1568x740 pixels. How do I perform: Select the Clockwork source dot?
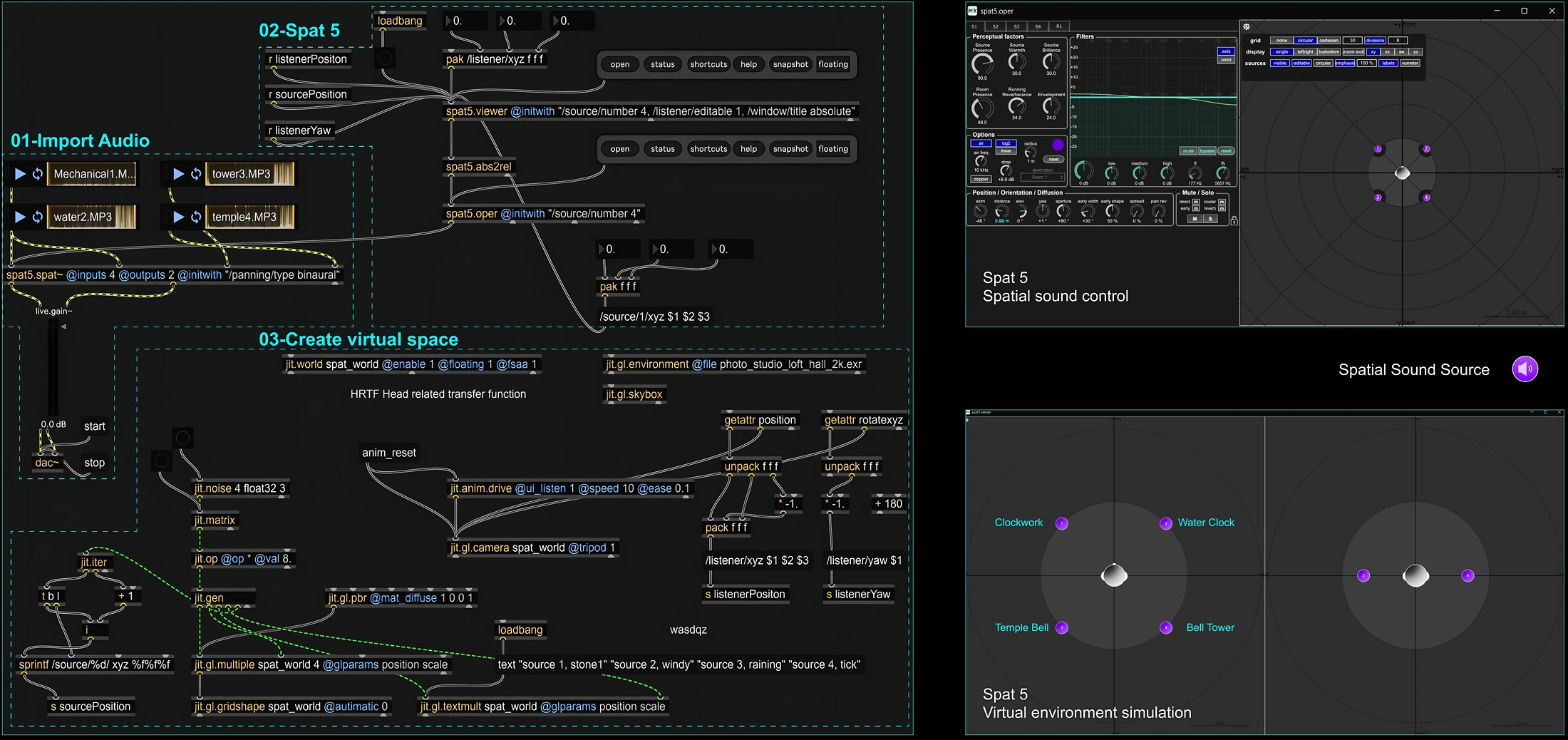(1062, 523)
